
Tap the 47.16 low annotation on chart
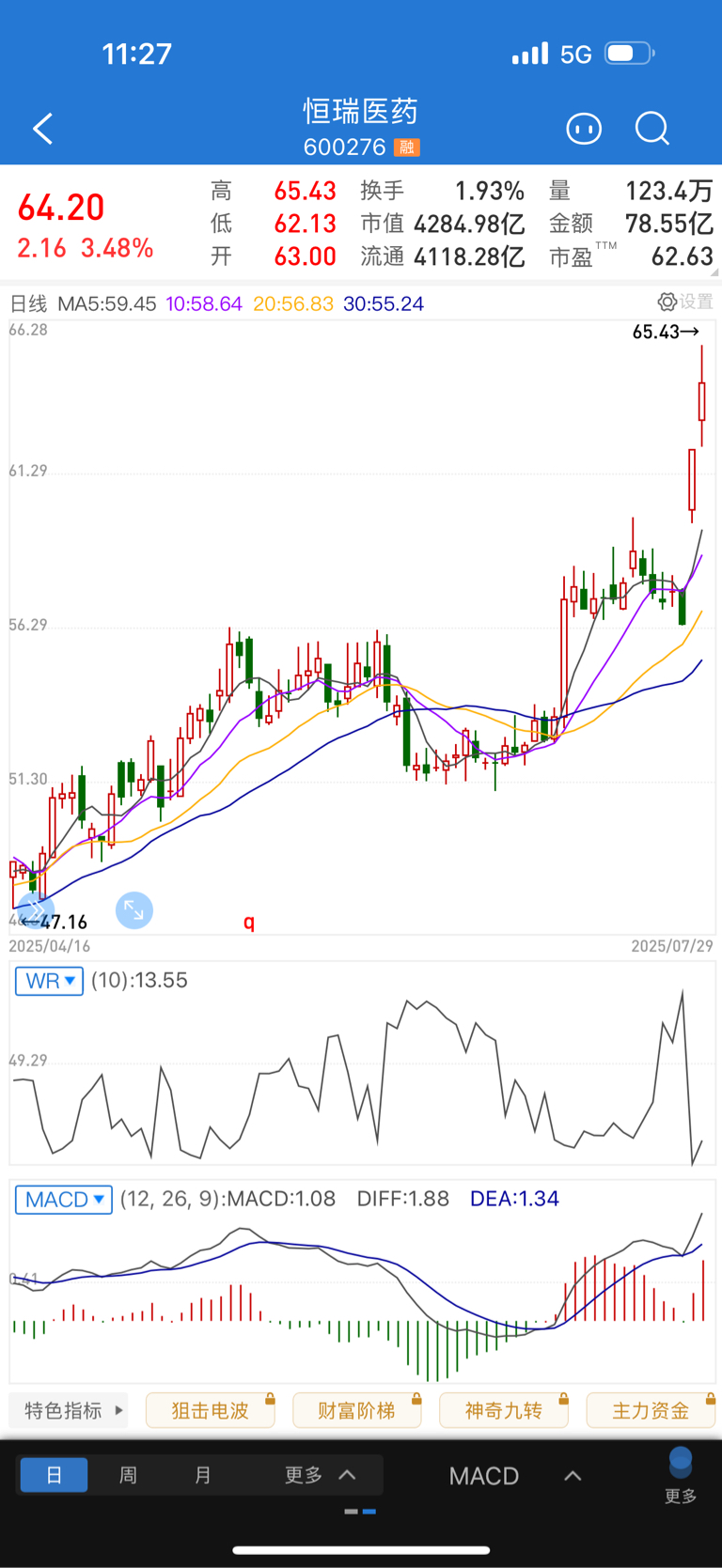(54, 922)
